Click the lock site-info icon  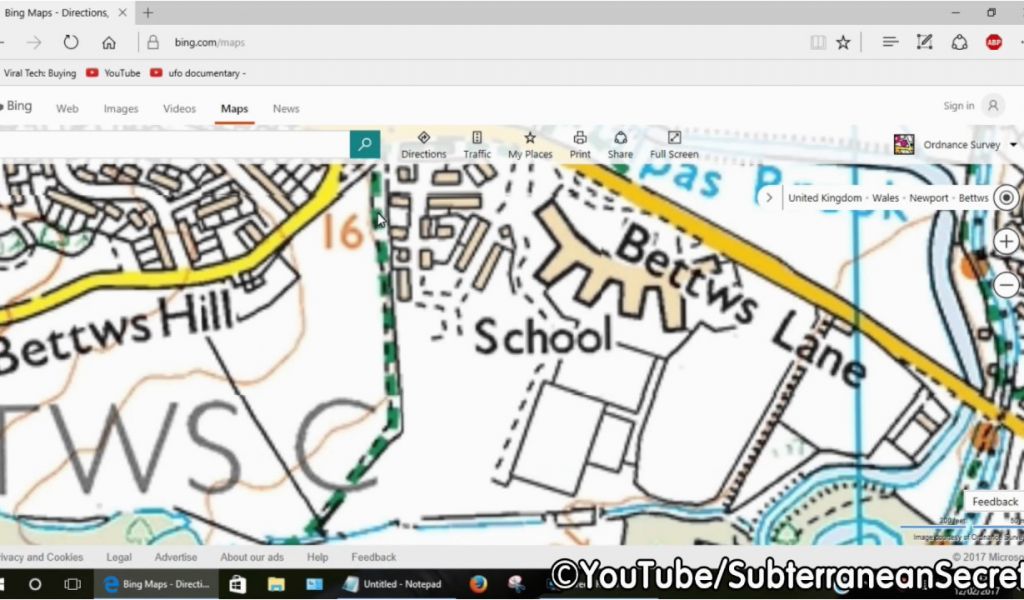(x=153, y=42)
